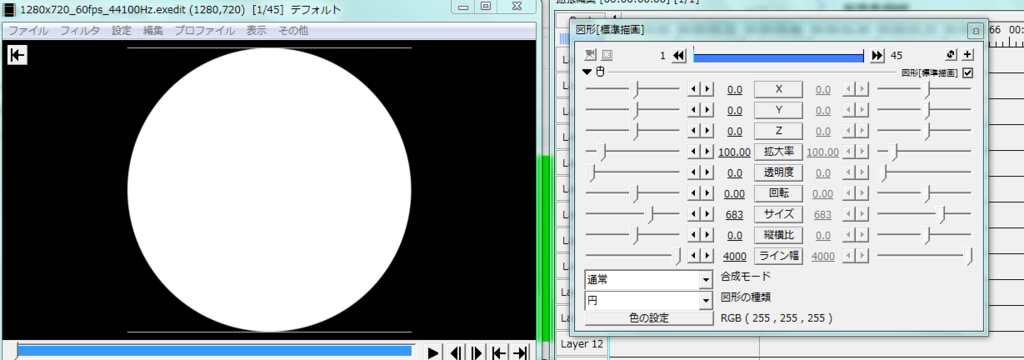Increase 透明度 with its right arrow
This screenshot has width=1024, height=360.
[707, 172]
